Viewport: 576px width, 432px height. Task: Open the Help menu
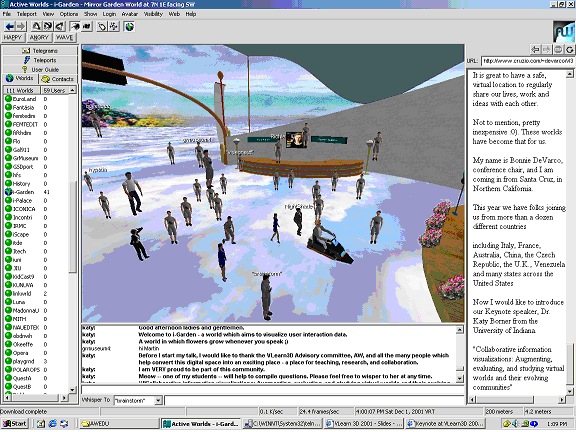point(191,14)
